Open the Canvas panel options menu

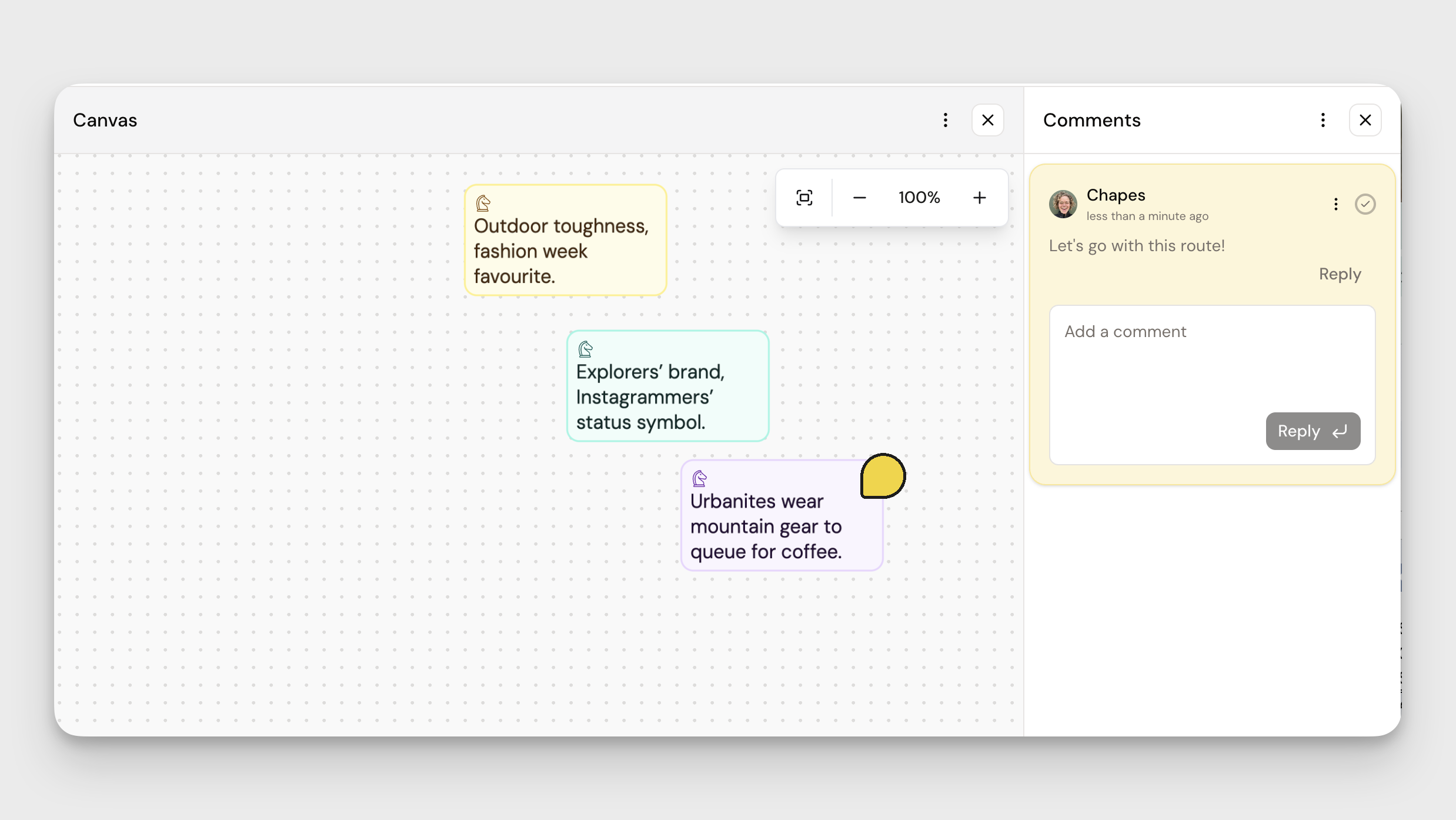click(946, 120)
